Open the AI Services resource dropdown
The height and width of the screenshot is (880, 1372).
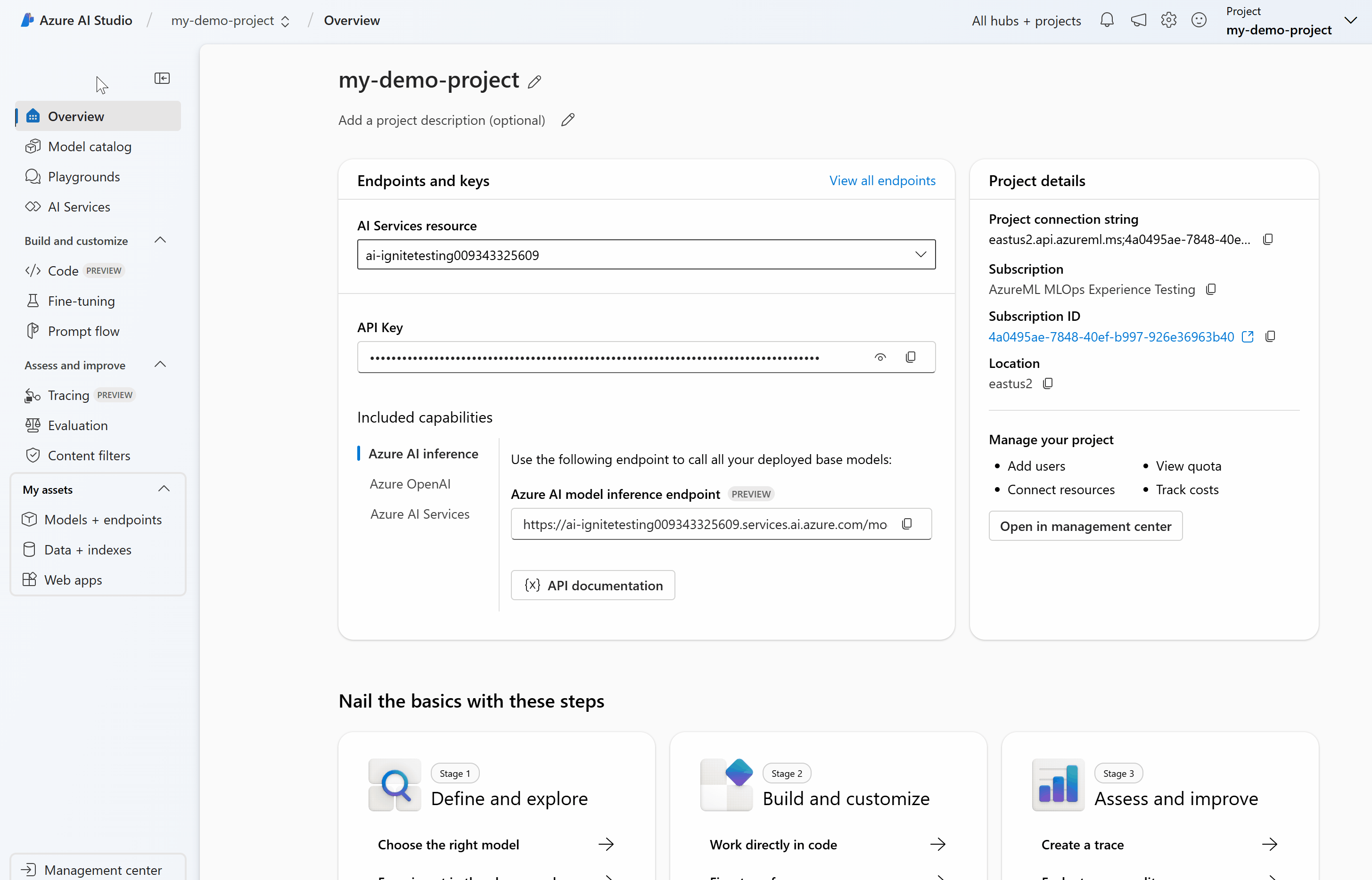(920, 255)
